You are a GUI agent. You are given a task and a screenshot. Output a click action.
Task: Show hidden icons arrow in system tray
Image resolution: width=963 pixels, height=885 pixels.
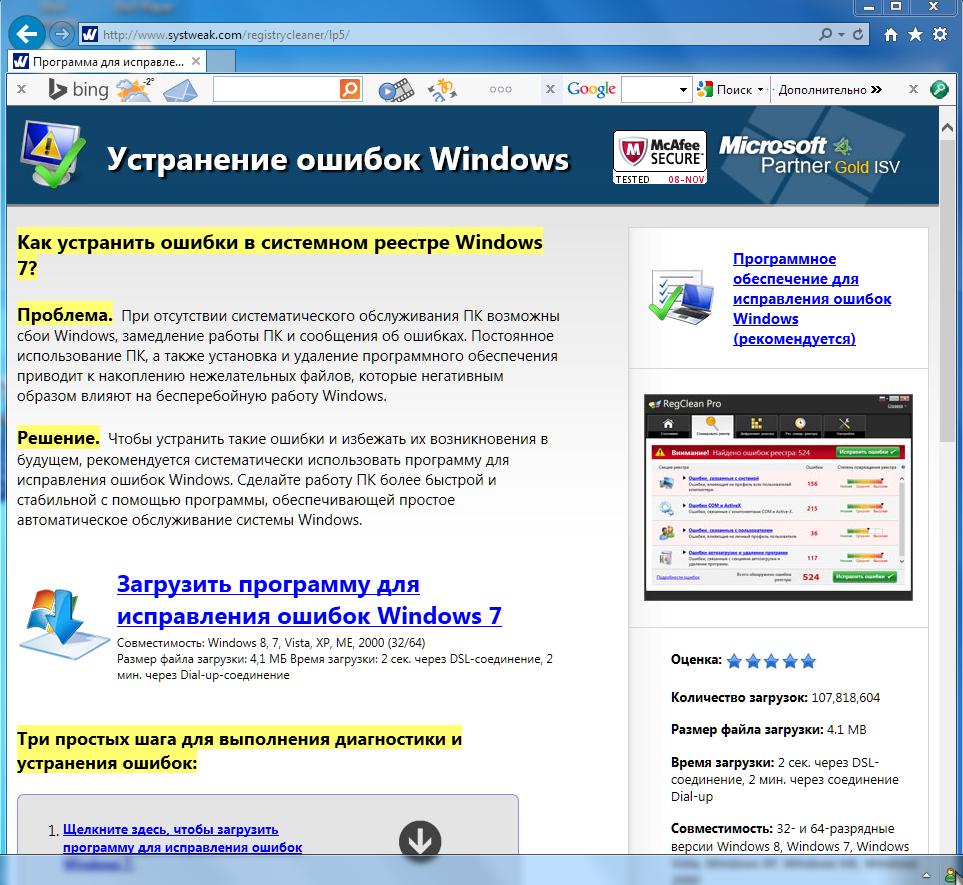926,875
